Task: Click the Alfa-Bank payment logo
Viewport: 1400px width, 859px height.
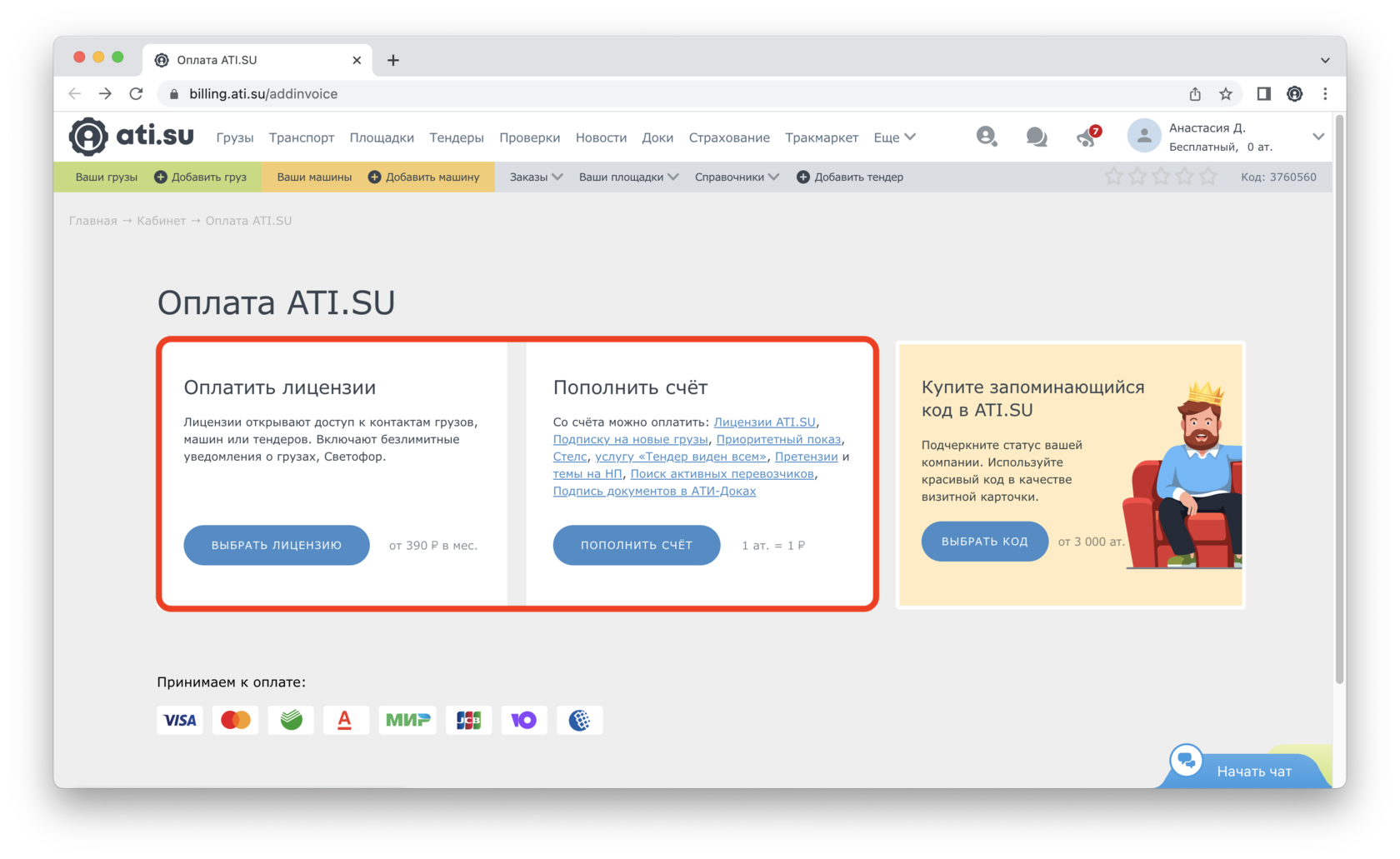Action: point(346,720)
